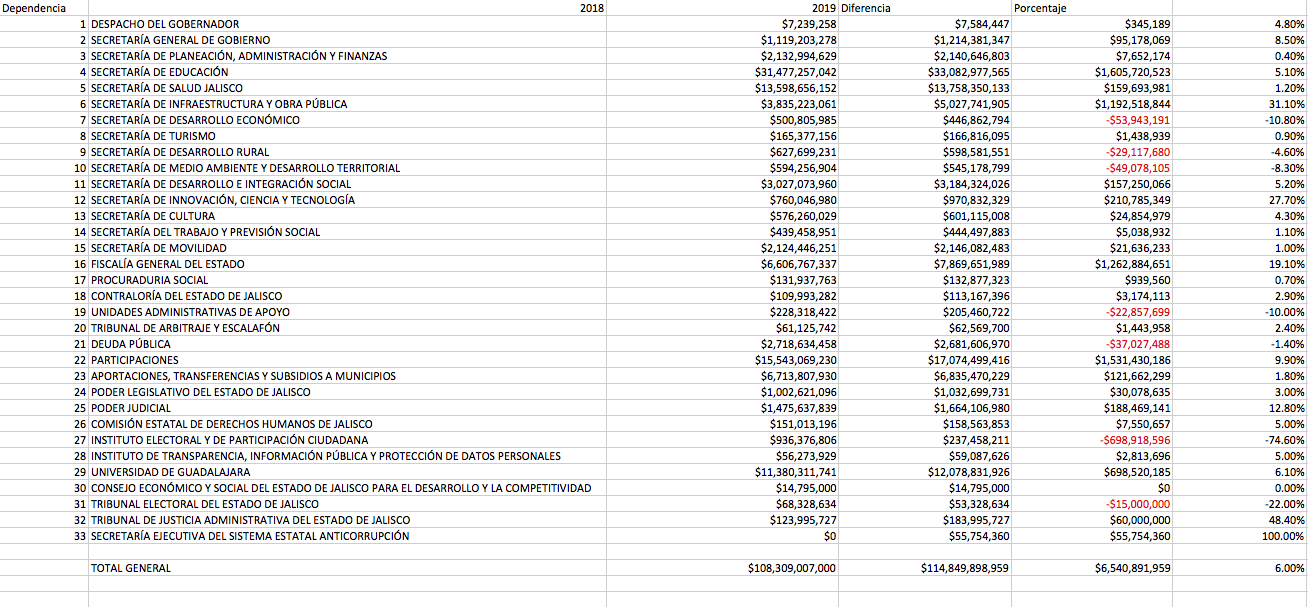Select 'SECRETARÍA DE INFRAESTRUCTURA Y OBRA PÚBLICA' cell

pos(347,104)
